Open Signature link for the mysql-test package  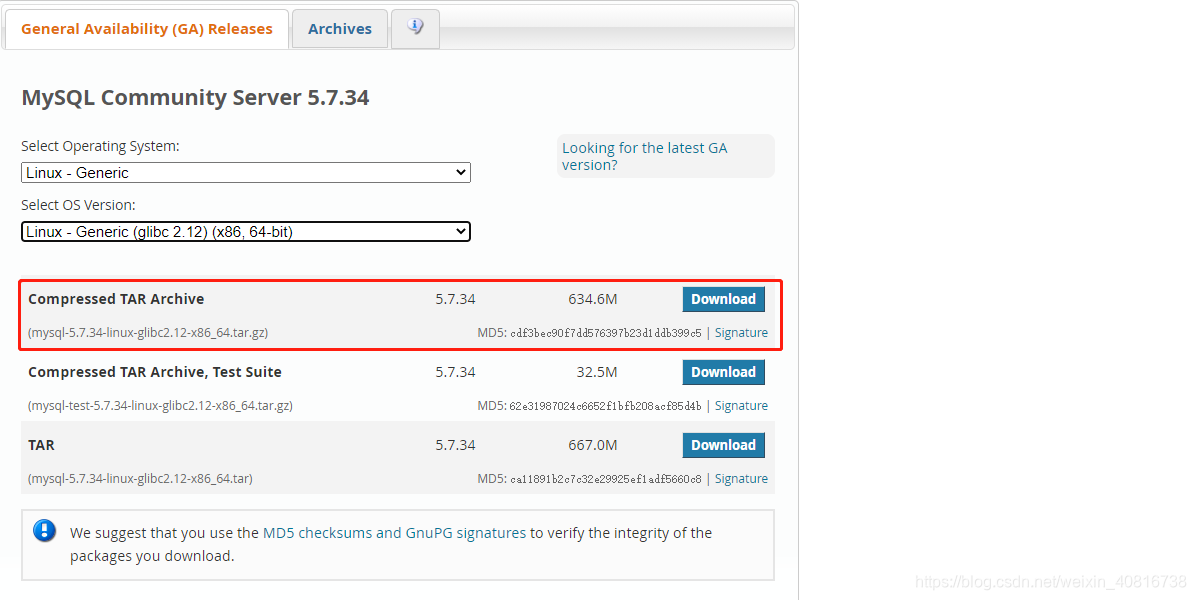(x=741, y=406)
